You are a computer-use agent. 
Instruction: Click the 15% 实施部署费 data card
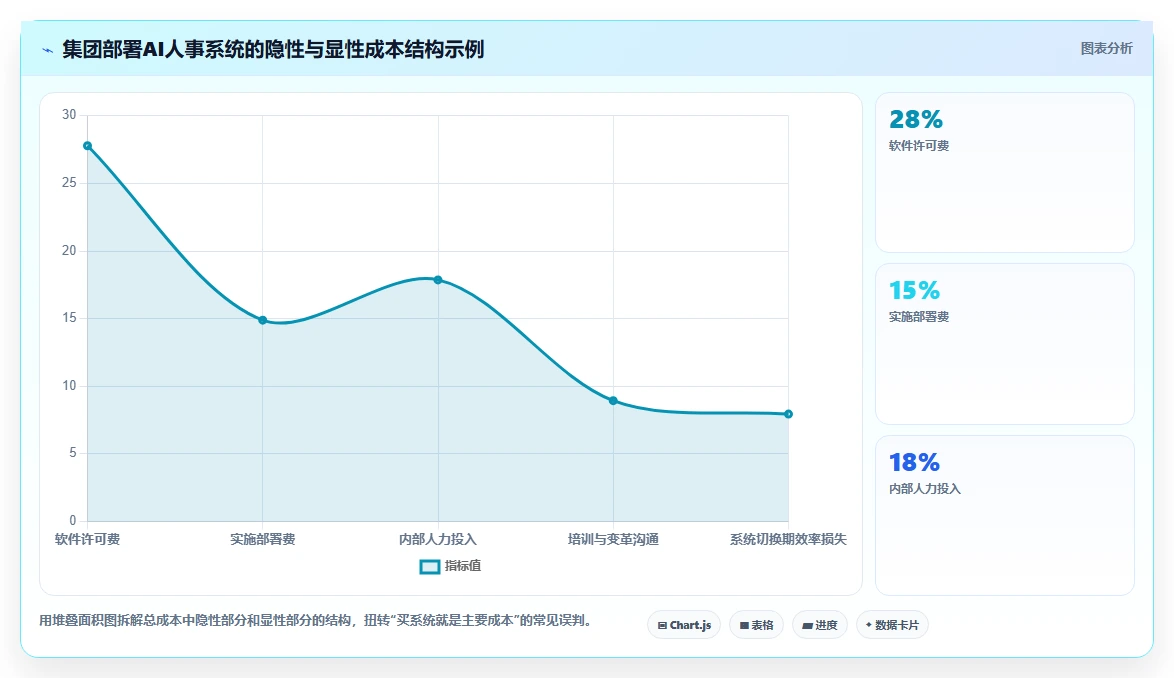(1005, 344)
